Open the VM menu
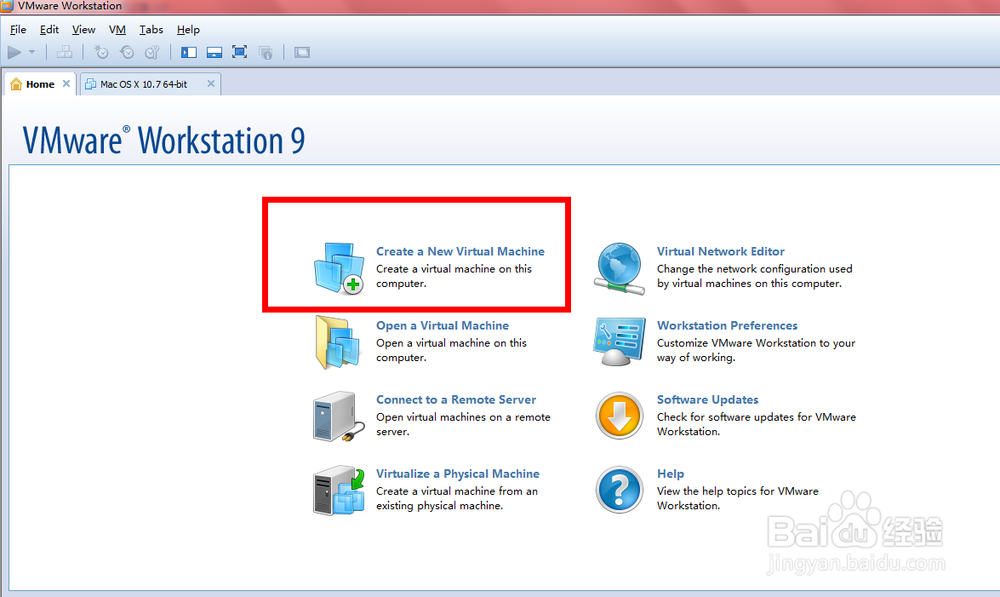 point(117,29)
